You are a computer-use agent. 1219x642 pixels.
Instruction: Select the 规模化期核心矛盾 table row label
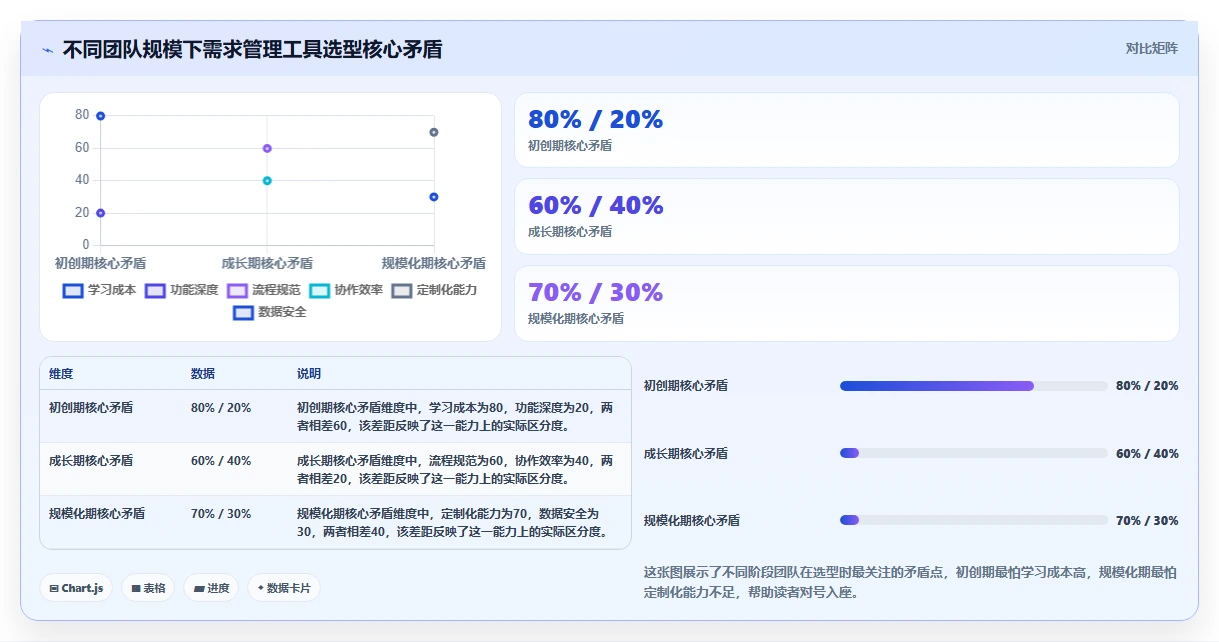97,514
